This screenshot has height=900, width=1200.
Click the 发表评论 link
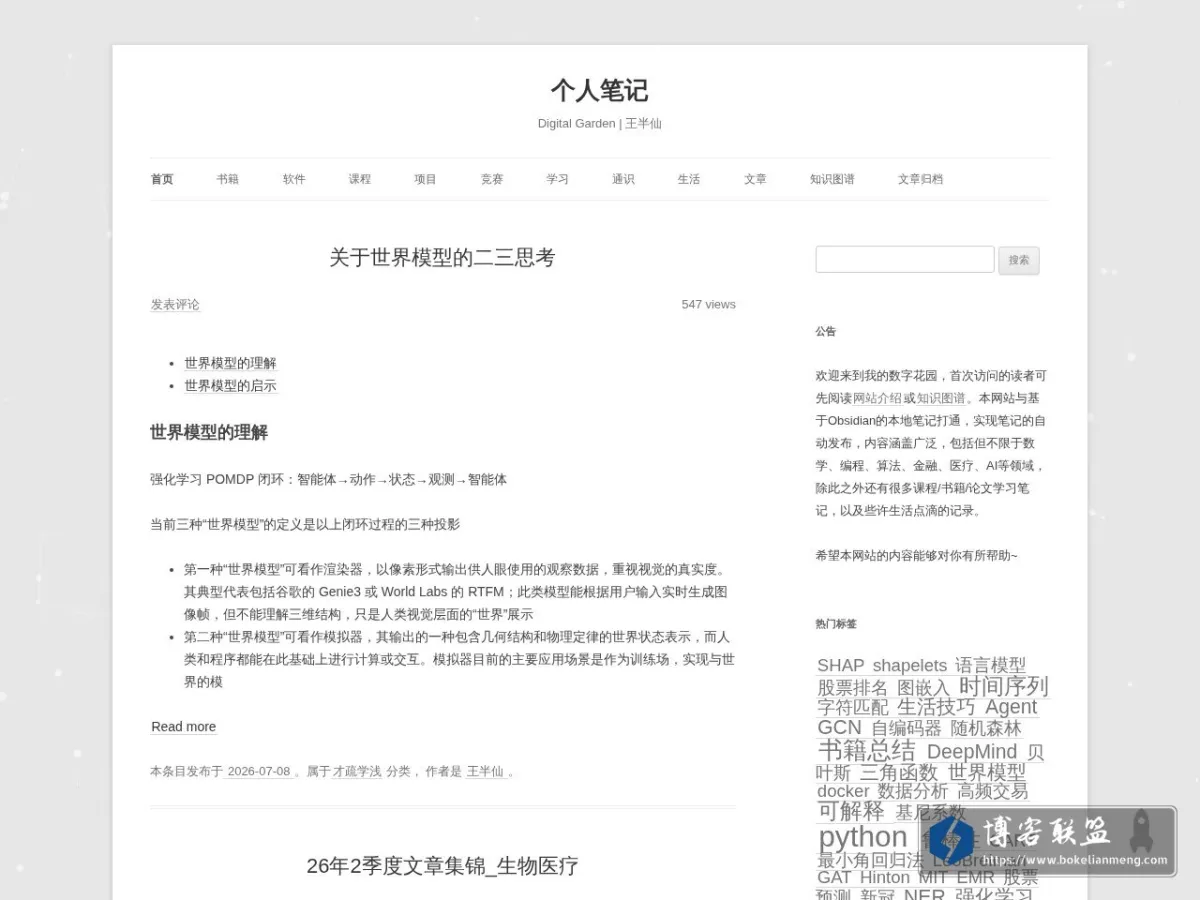pos(175,304)
